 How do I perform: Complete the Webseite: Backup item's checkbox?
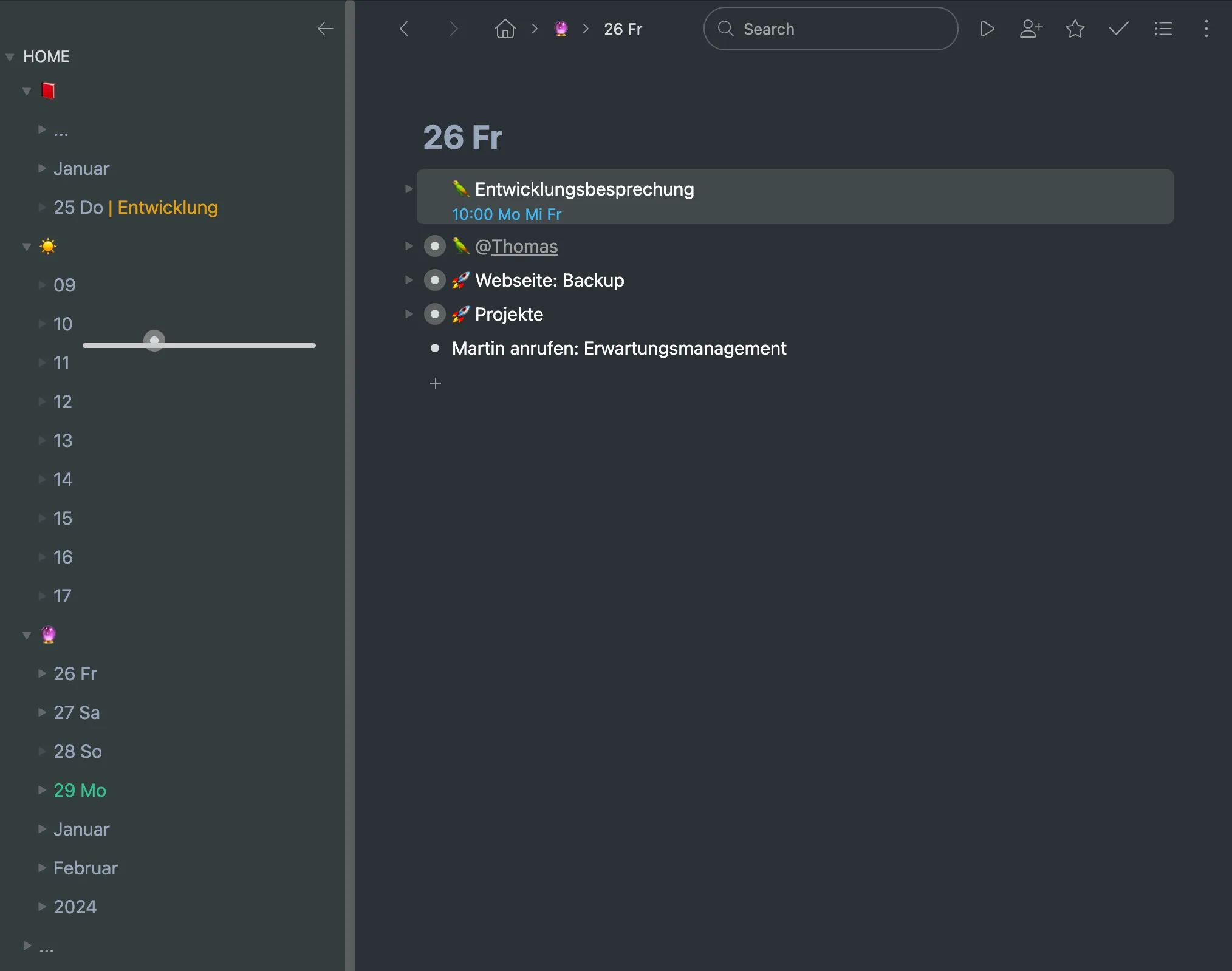[435, 280]
